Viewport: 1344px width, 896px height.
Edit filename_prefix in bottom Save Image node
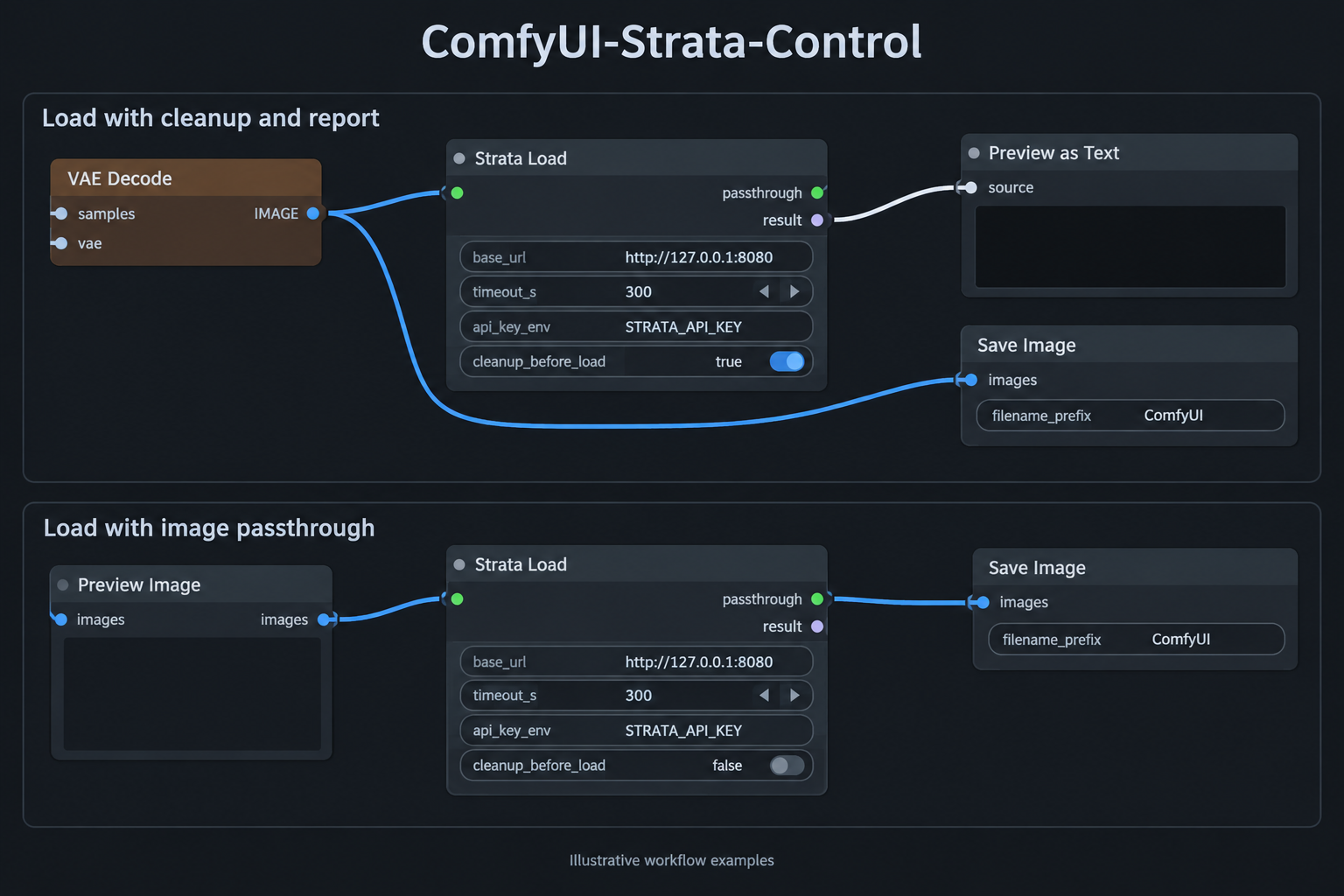coord(1137,639)
